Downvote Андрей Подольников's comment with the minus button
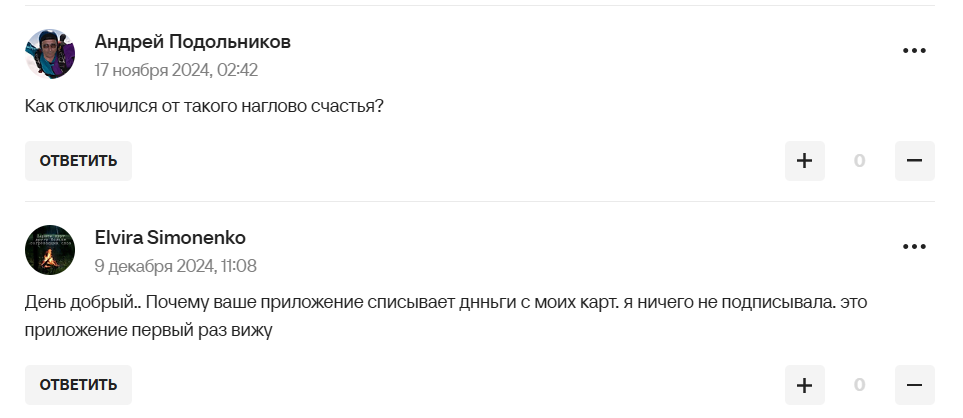The height and width of the screenshot is (418, 963). pyautogui.click(x=914, y=161)
